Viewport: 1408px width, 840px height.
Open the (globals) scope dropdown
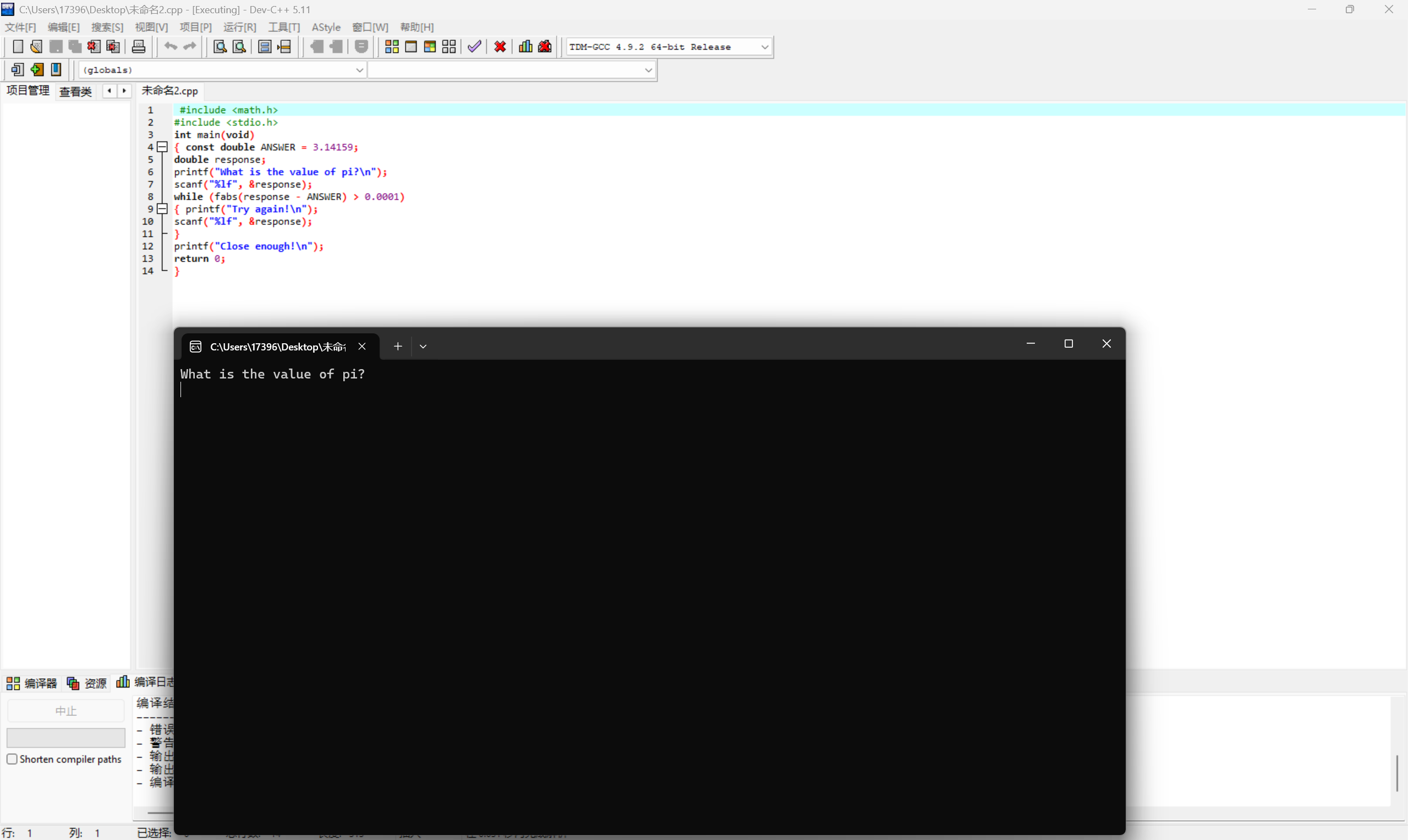359,70
